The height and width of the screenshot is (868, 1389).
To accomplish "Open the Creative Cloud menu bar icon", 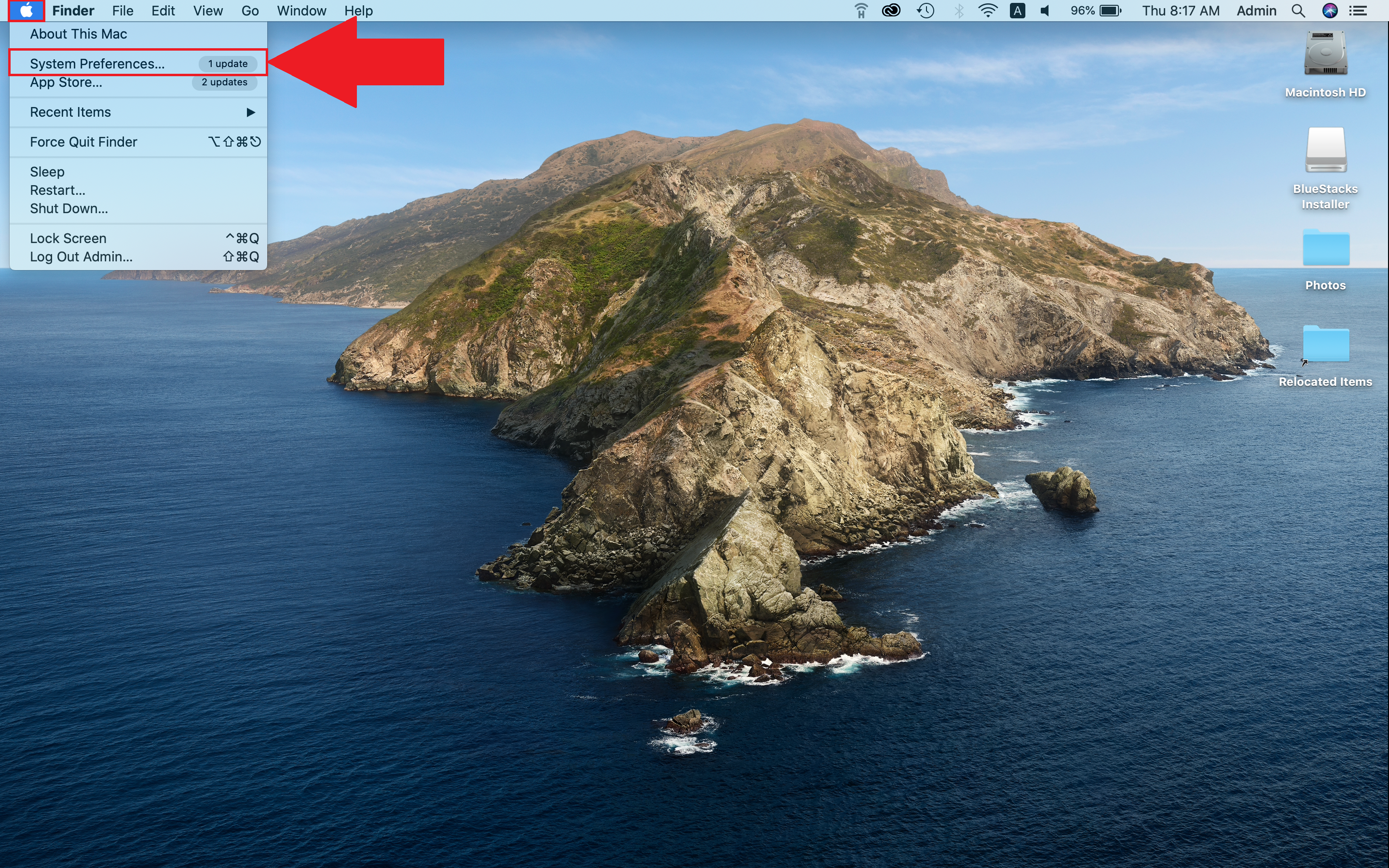I will [891, 10].
